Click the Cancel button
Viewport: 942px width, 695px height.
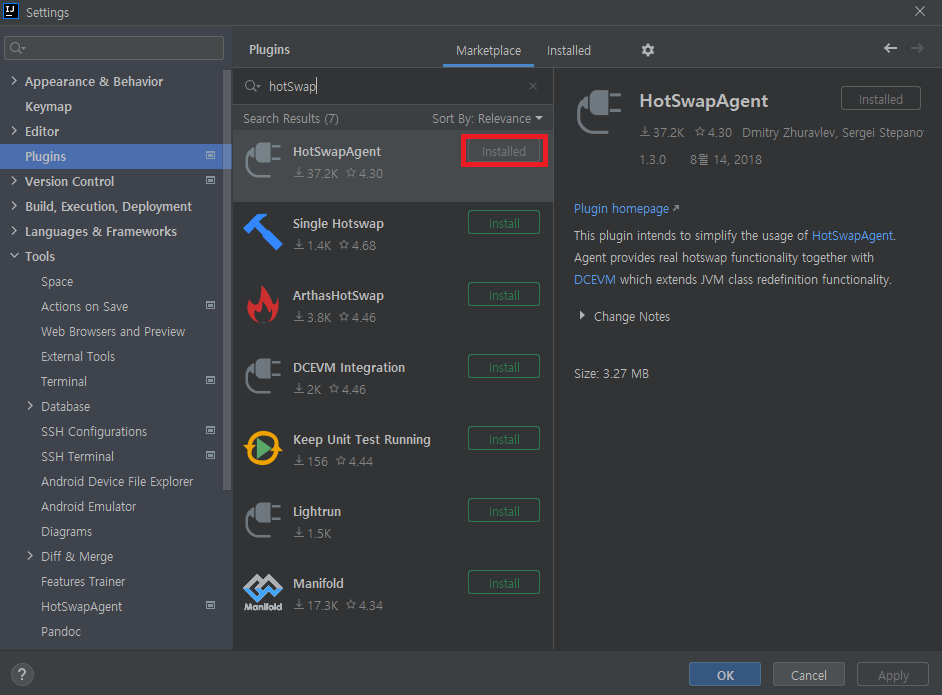coord(809,675)
